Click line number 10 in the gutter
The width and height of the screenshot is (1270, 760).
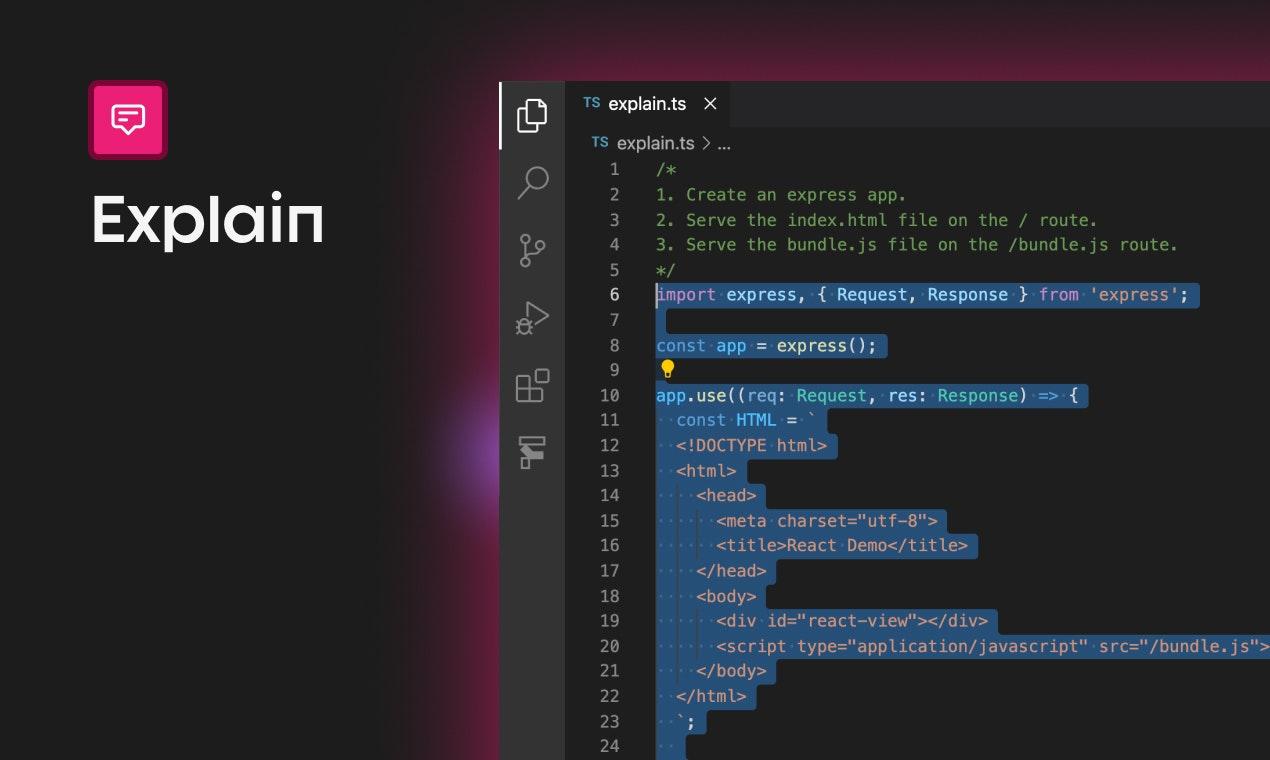[x=610, y=395]
